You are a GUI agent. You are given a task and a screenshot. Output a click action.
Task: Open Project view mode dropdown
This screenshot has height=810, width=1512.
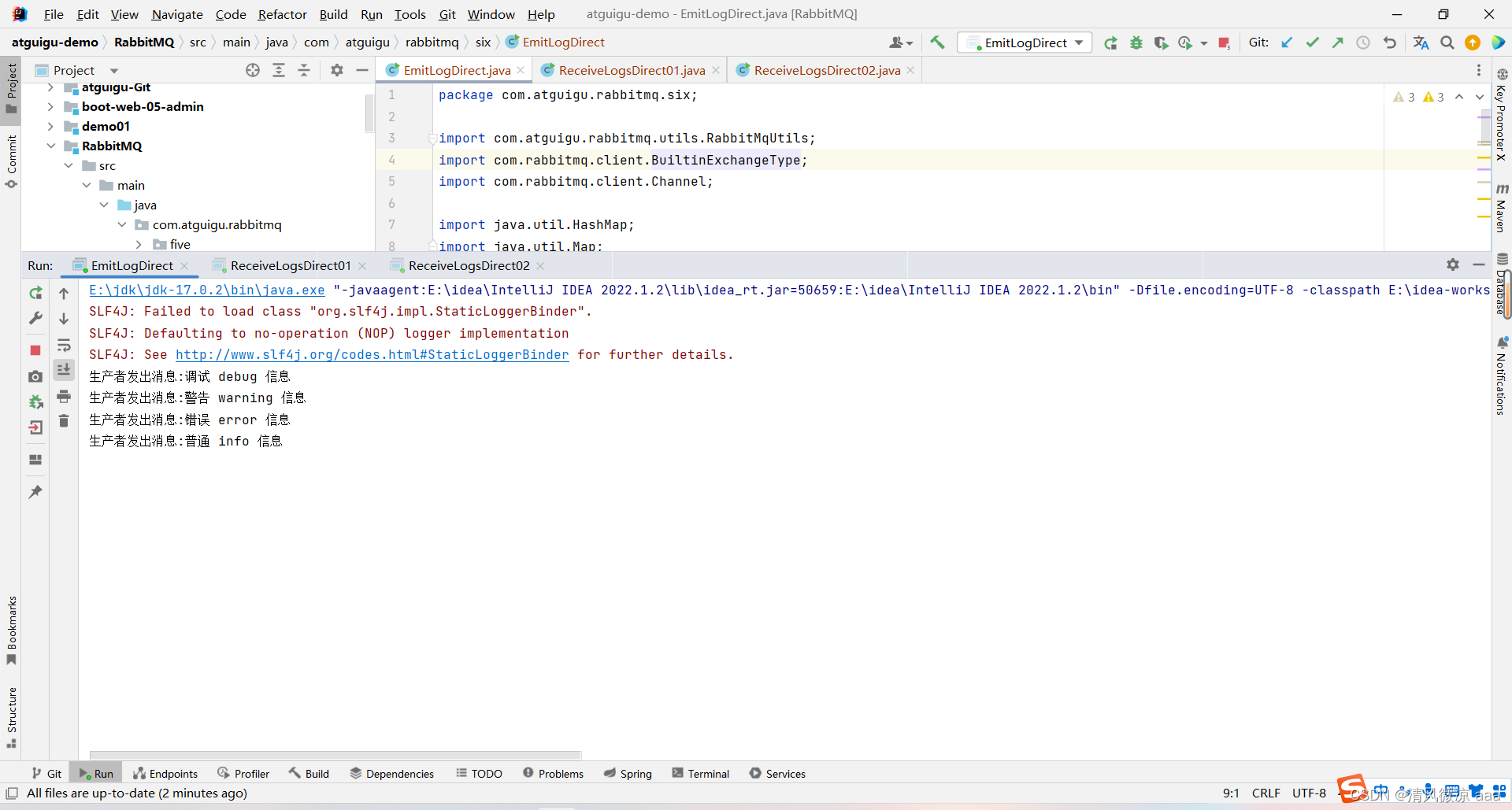click(x=114, y=71)
